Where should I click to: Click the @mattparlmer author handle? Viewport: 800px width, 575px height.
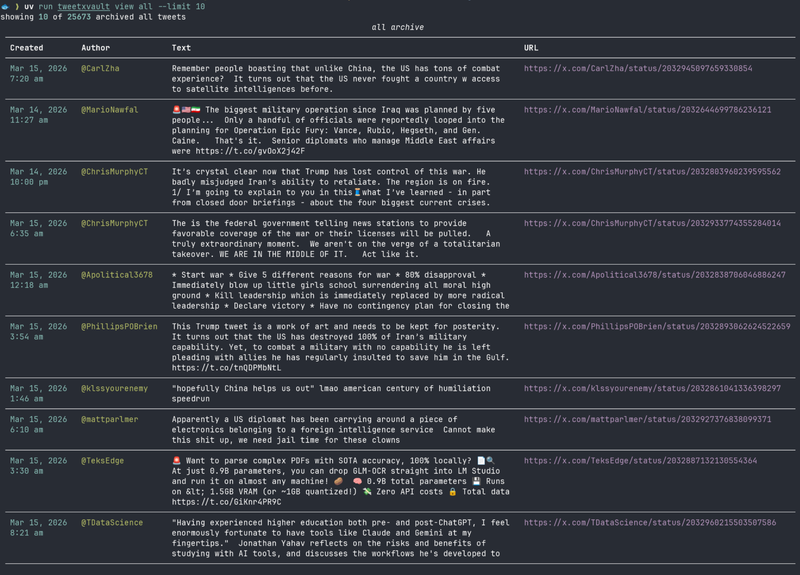coord(110,419)
